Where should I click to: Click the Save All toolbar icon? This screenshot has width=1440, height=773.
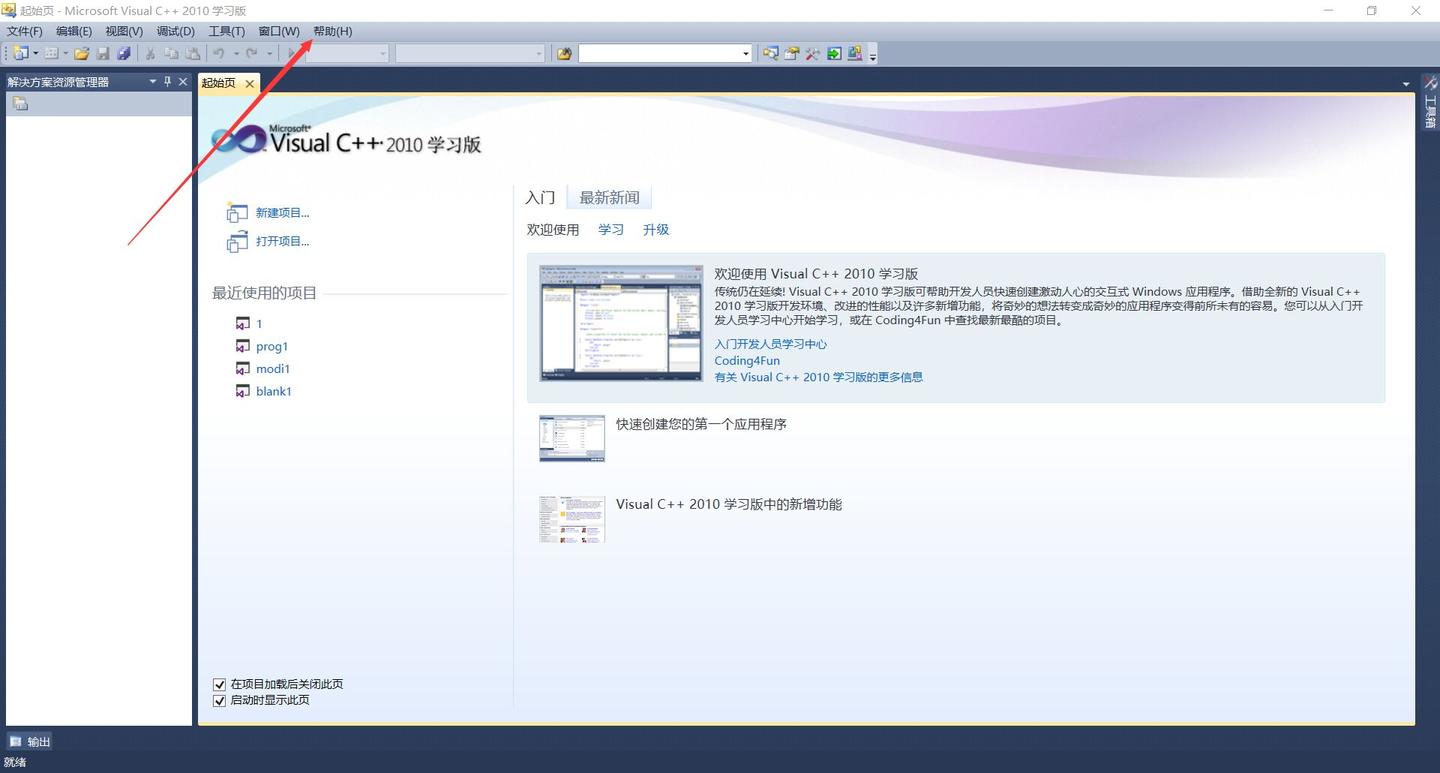point(124,53)
